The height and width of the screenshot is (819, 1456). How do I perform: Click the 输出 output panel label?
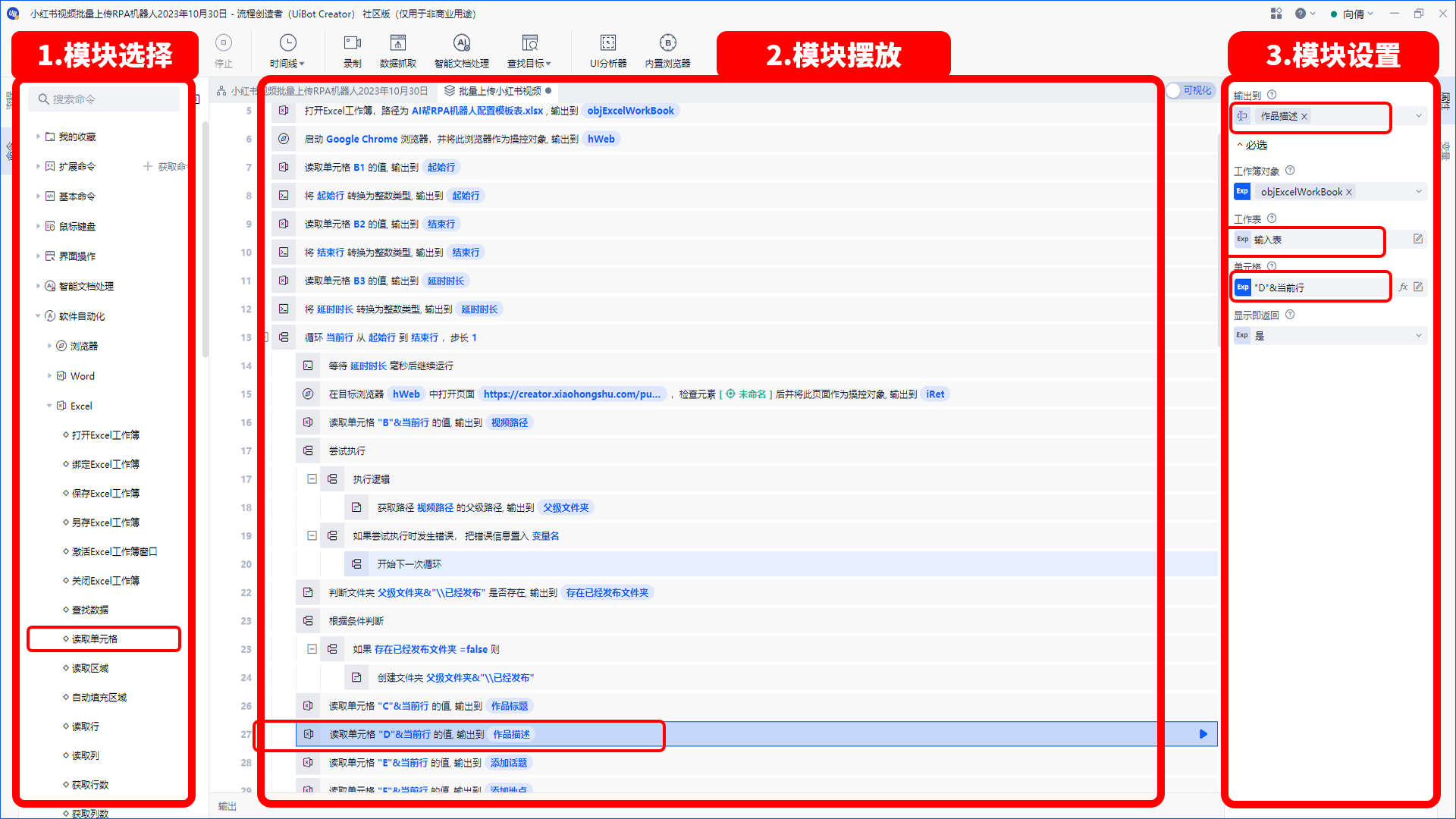tap(227, 806)
